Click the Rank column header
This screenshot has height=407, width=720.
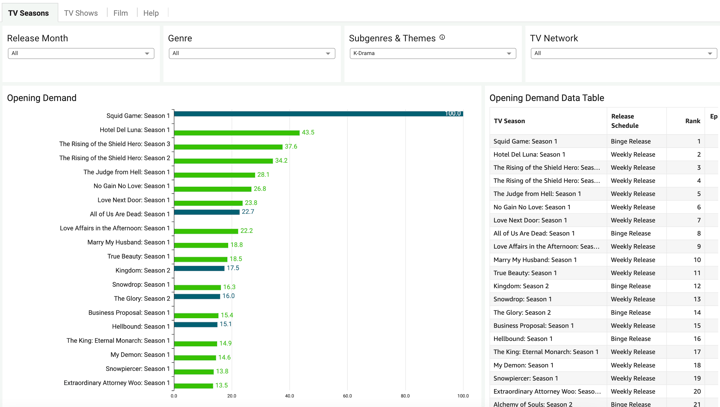coord(692,121)
